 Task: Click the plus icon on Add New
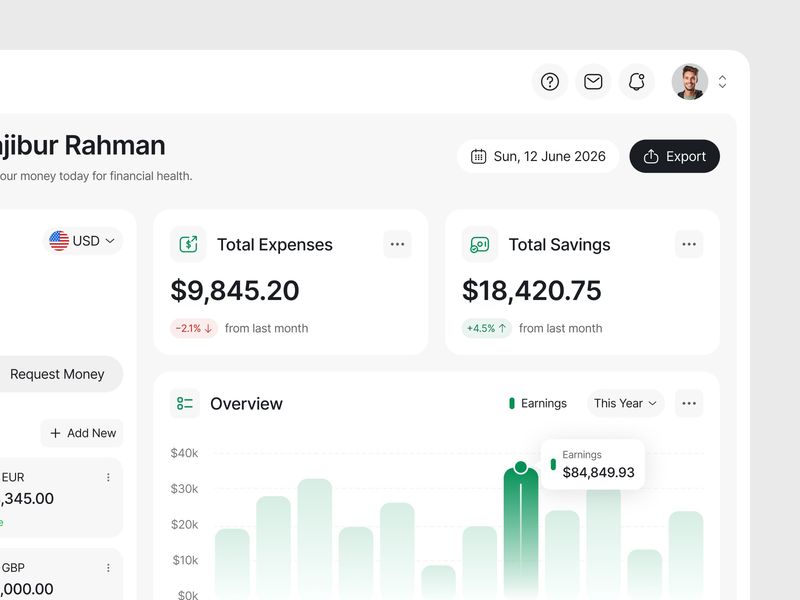(x=57, y=433)
